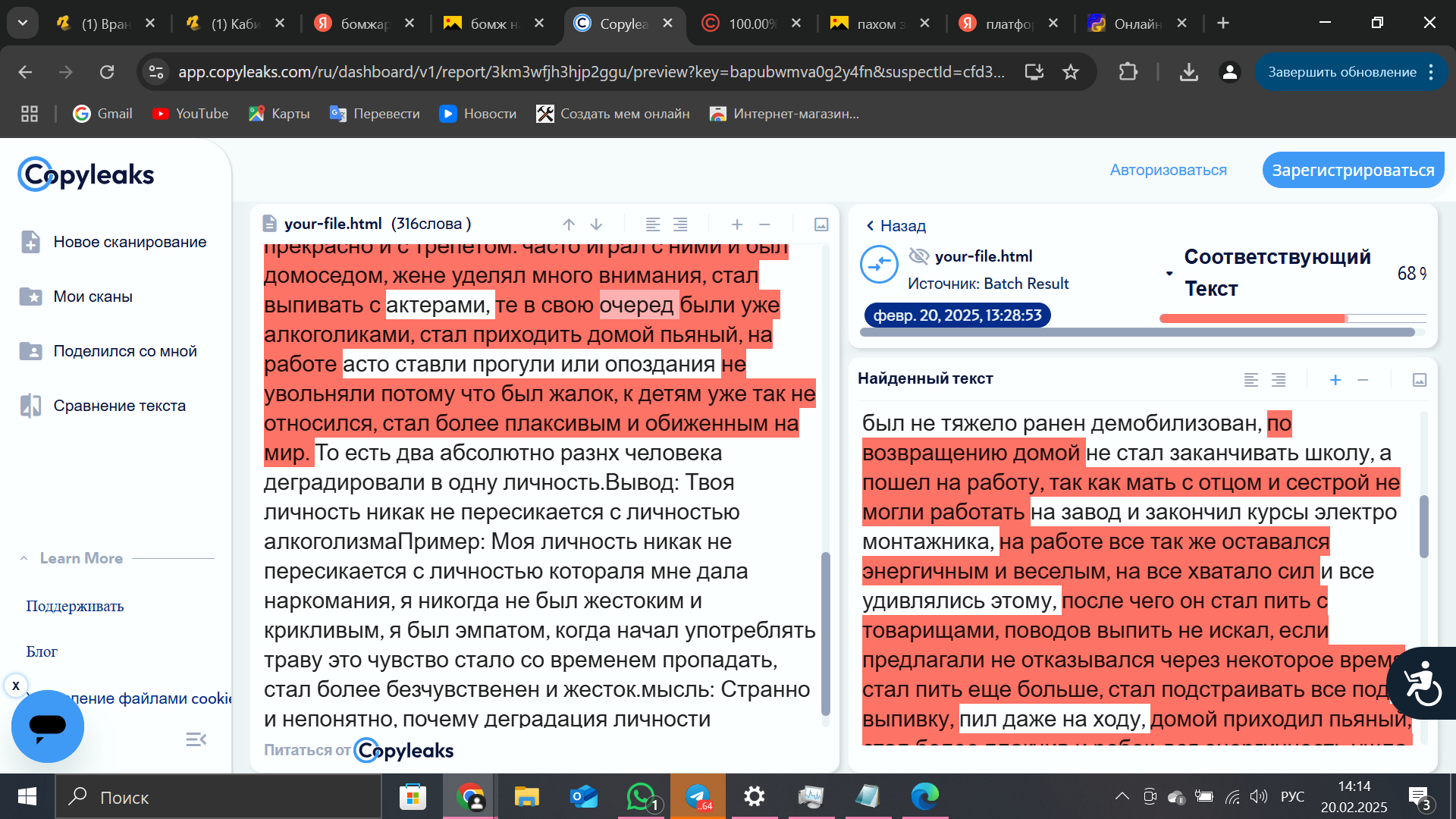Align source text right in your-file panel
The width and height of the screenshot is (1456, 819).
tap(680, 224)
